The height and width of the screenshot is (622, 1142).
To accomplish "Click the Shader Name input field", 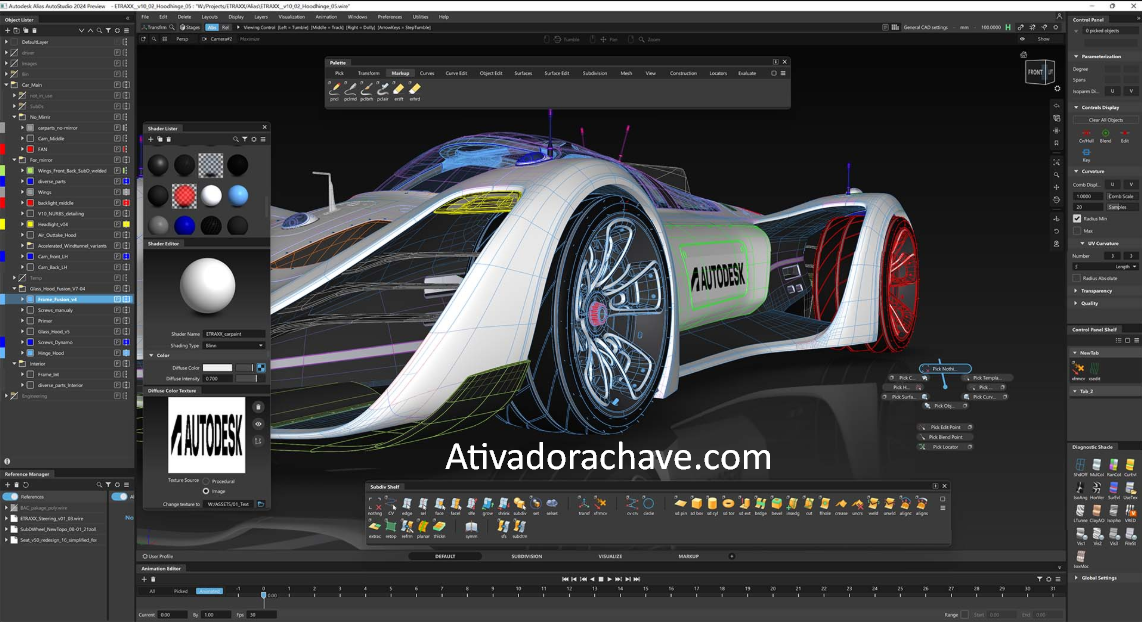I will (x=234, y=334).
